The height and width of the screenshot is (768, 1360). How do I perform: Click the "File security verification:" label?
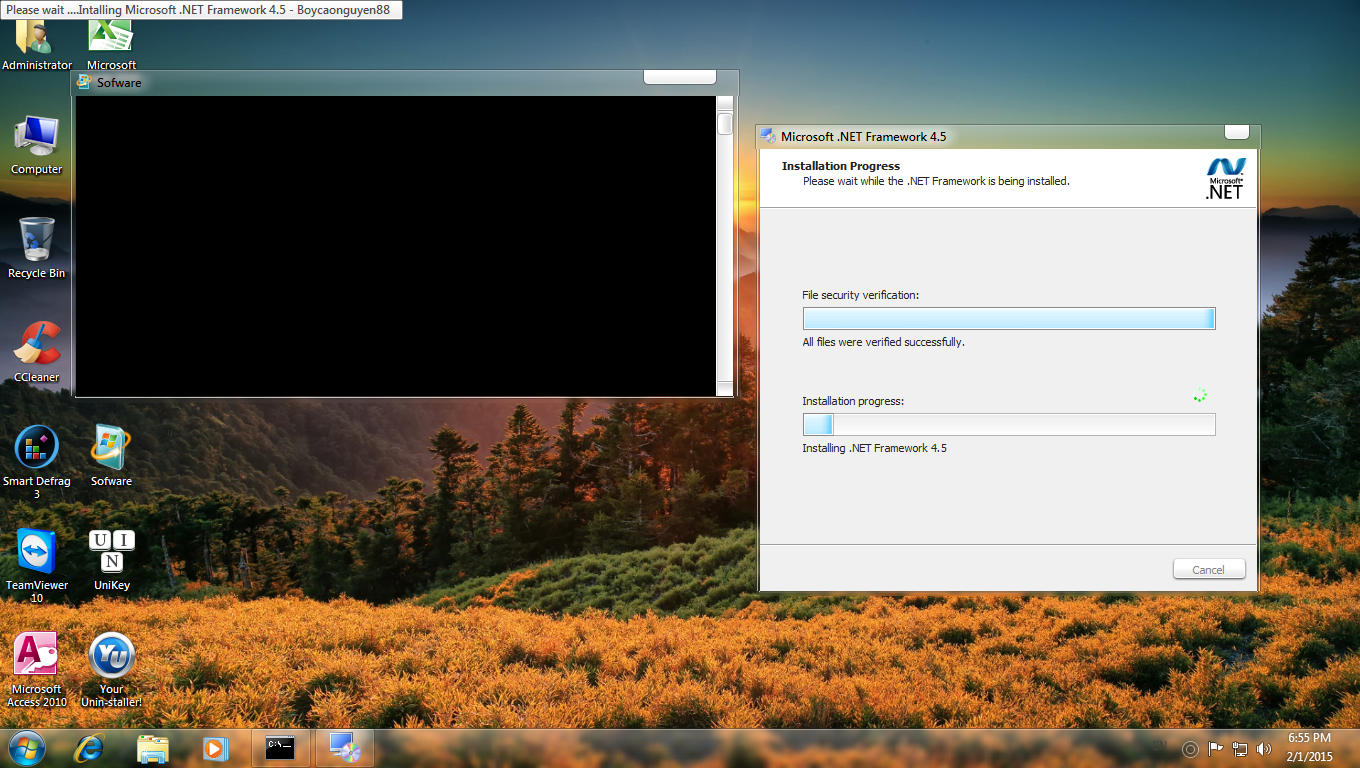pyautogui.click(x=860, y=295)
